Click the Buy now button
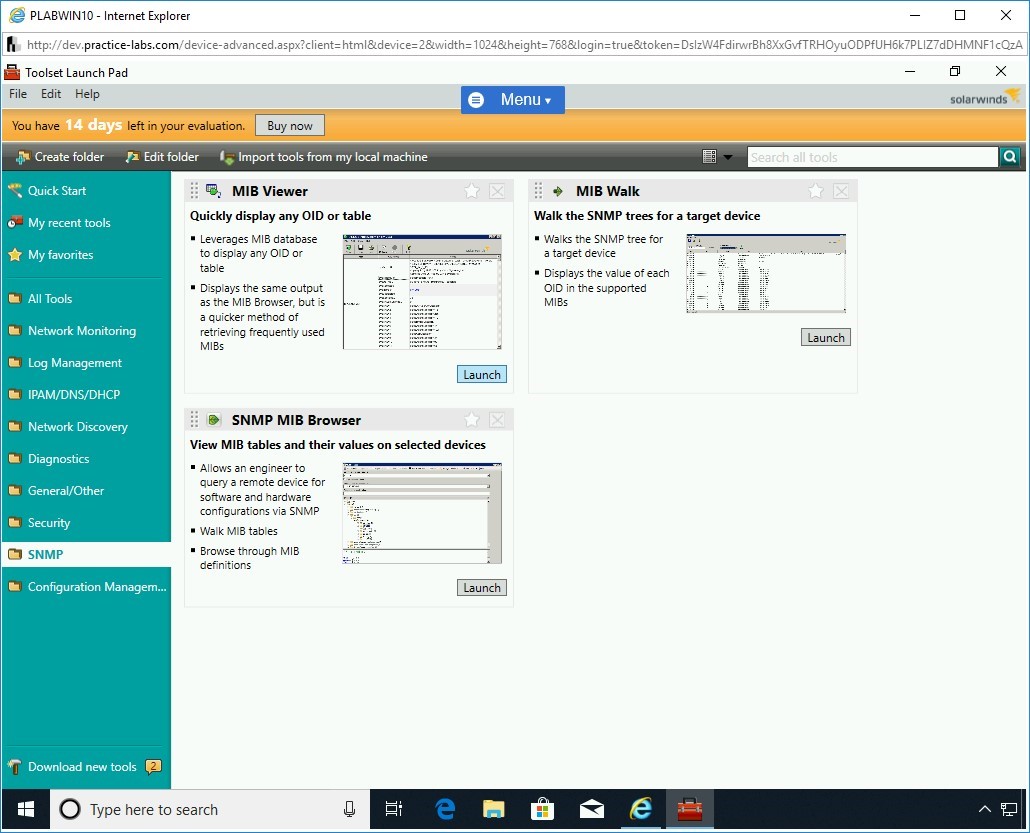The height and width of the screenshot is (833, 1030). 290,126
